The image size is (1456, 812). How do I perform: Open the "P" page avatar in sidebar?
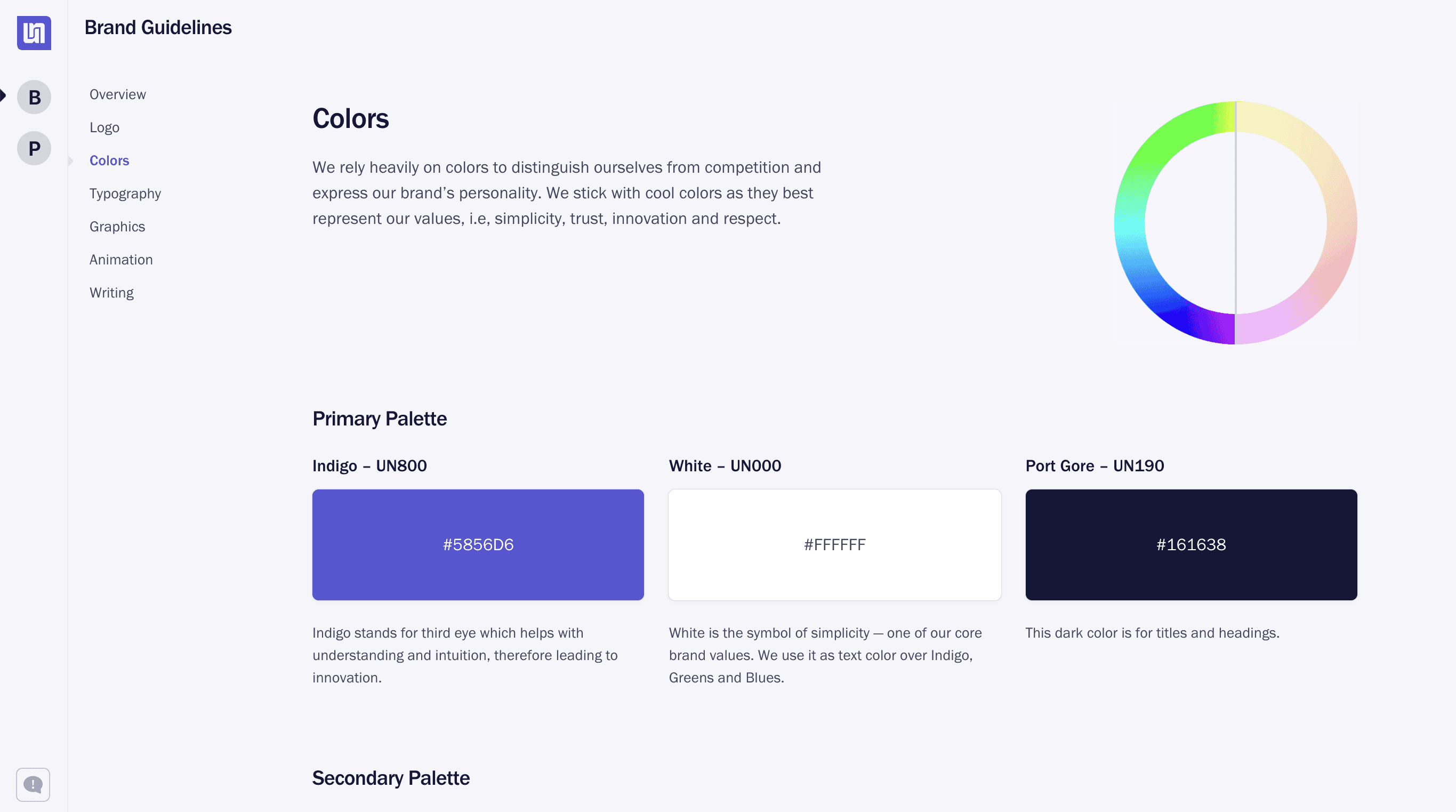[34, 148]
